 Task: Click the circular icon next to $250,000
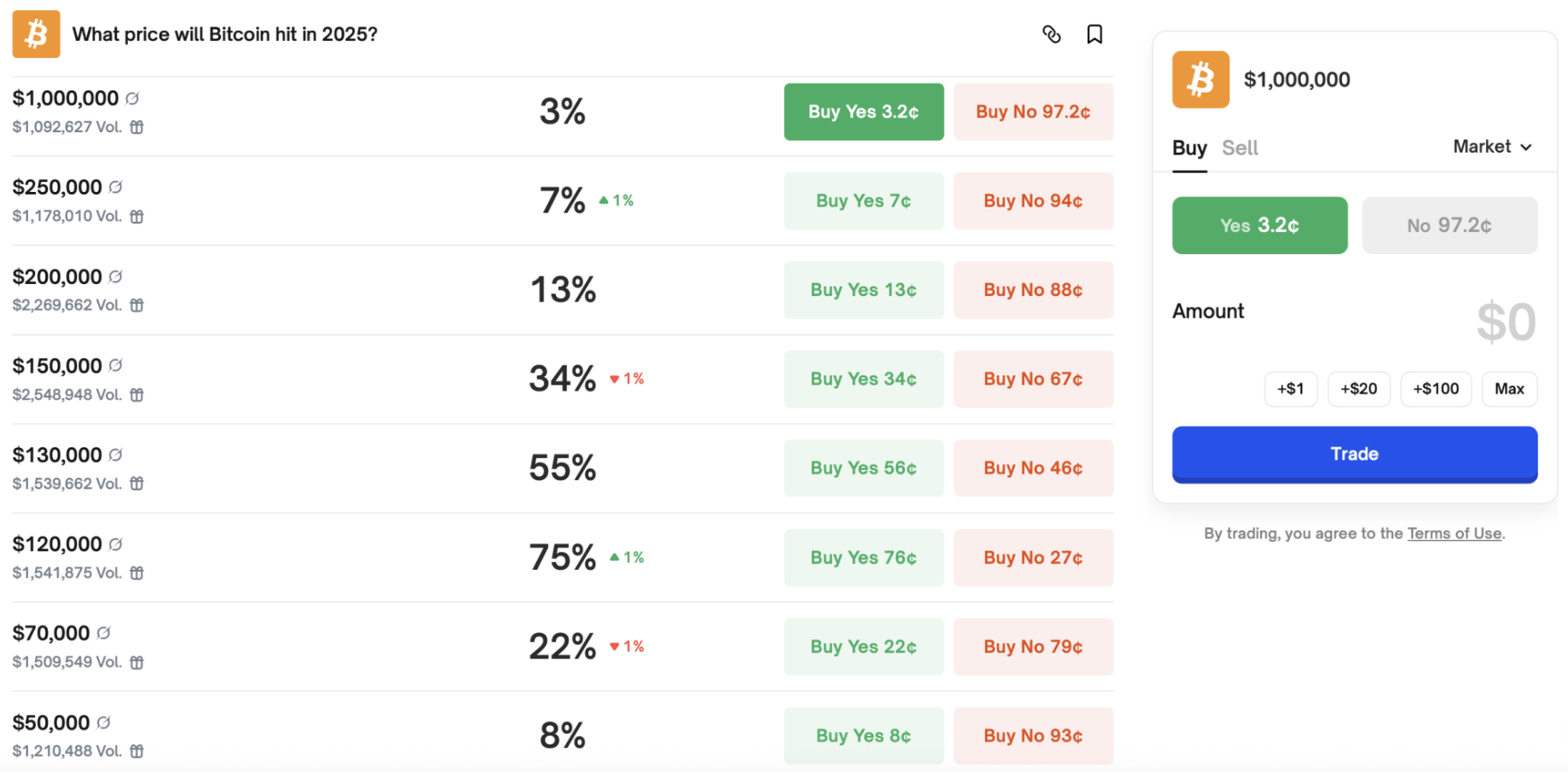pos(116,187)
